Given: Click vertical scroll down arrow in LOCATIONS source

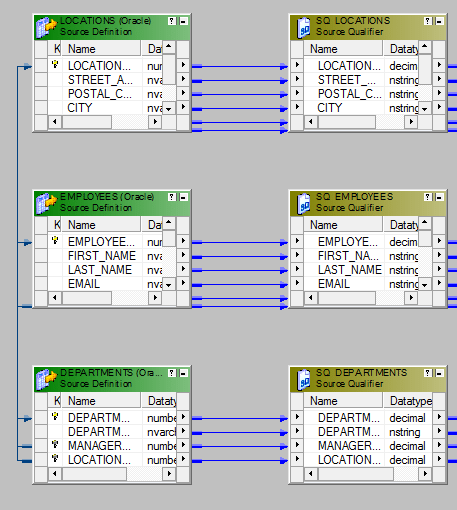Looking at the screenshot, I should click(x=169, y=109).
